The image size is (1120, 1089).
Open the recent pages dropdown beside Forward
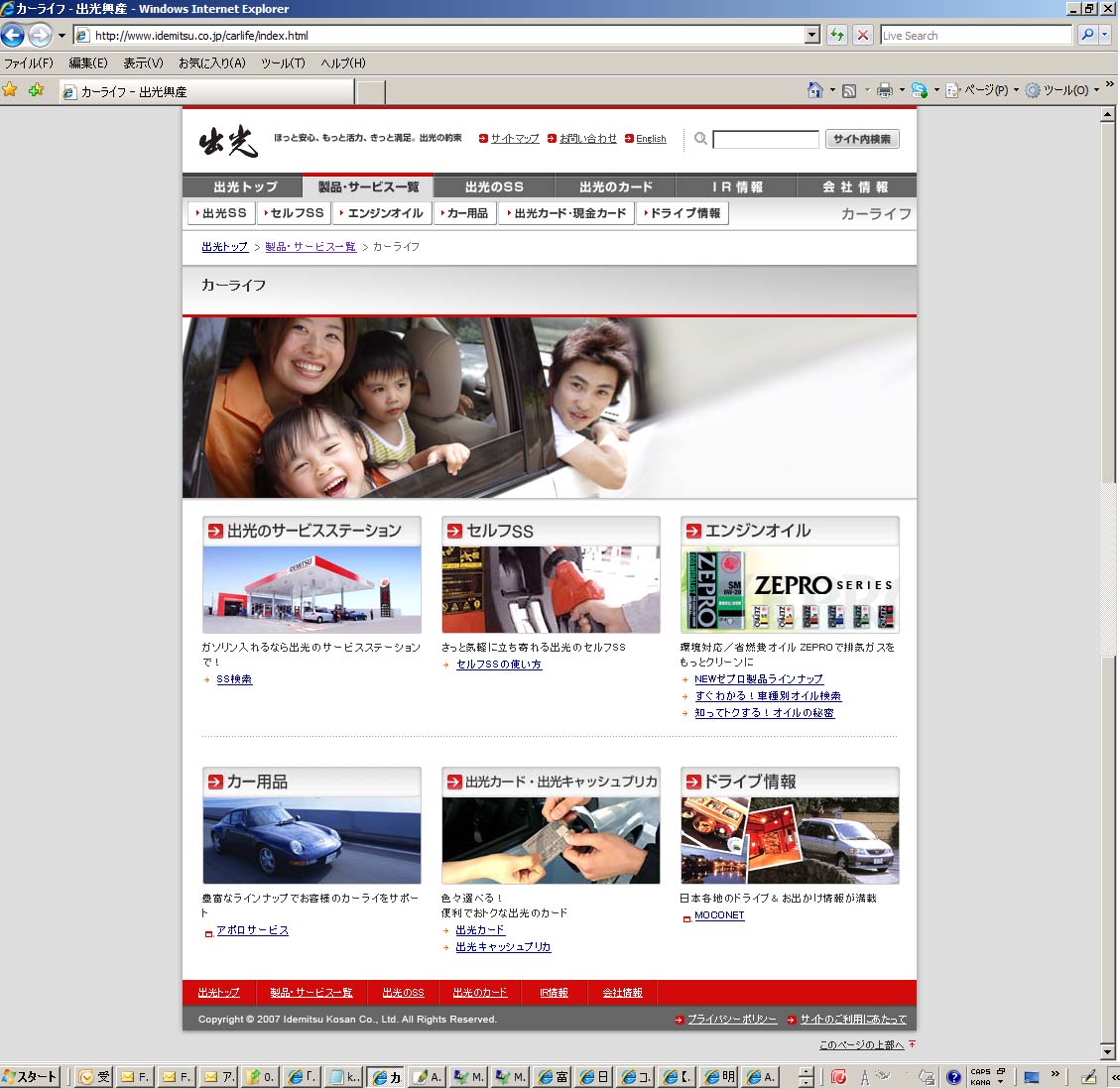coord(62,35)
